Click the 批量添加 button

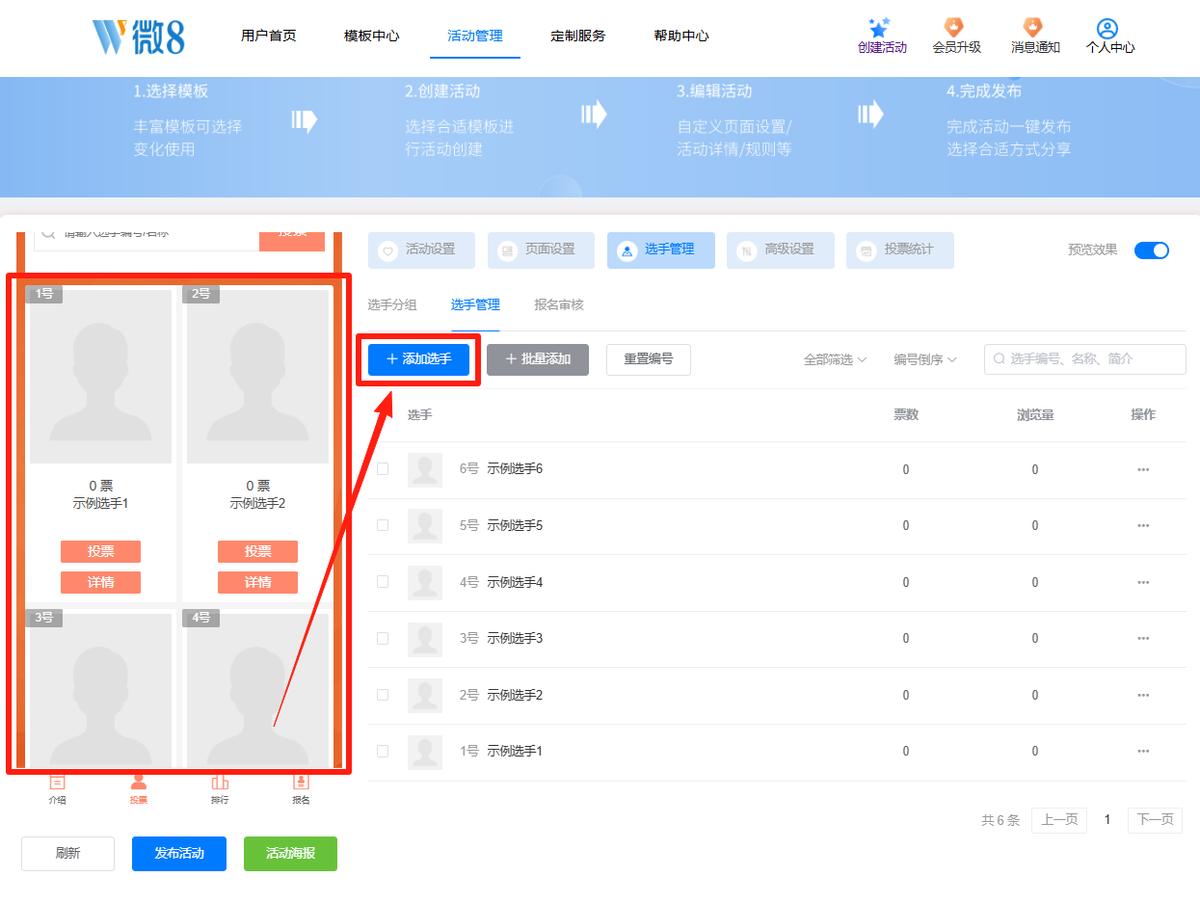point(538,359)
